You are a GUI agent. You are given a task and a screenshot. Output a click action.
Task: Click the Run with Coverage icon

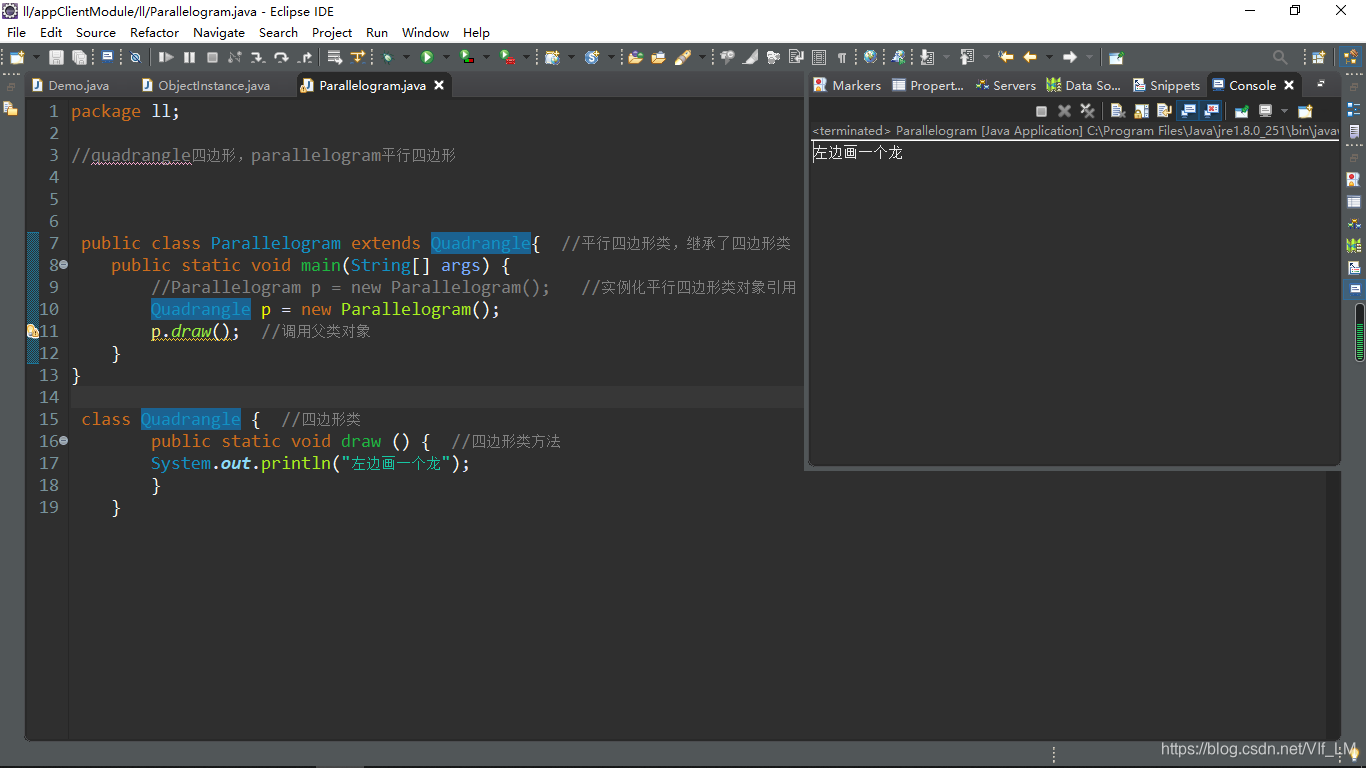tap(467, 57)
